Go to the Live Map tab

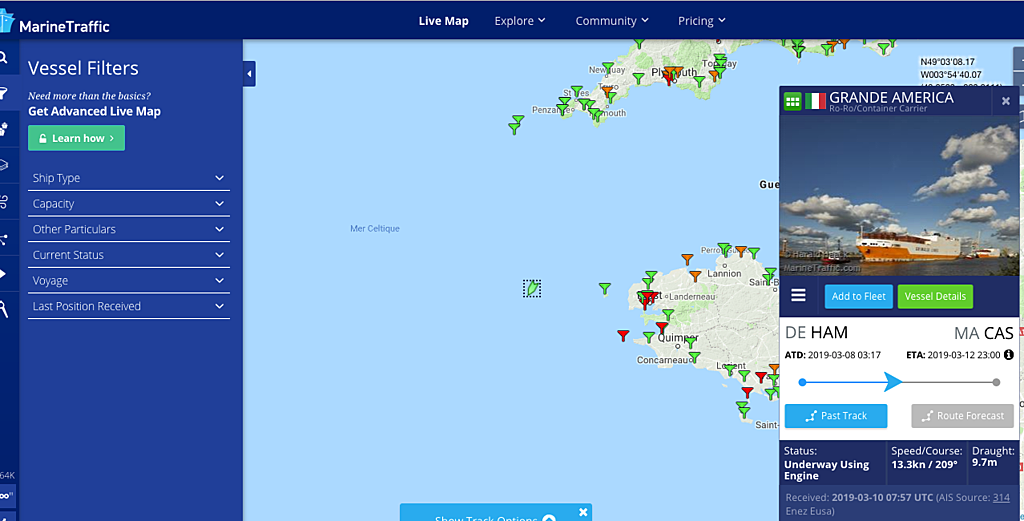443,21
